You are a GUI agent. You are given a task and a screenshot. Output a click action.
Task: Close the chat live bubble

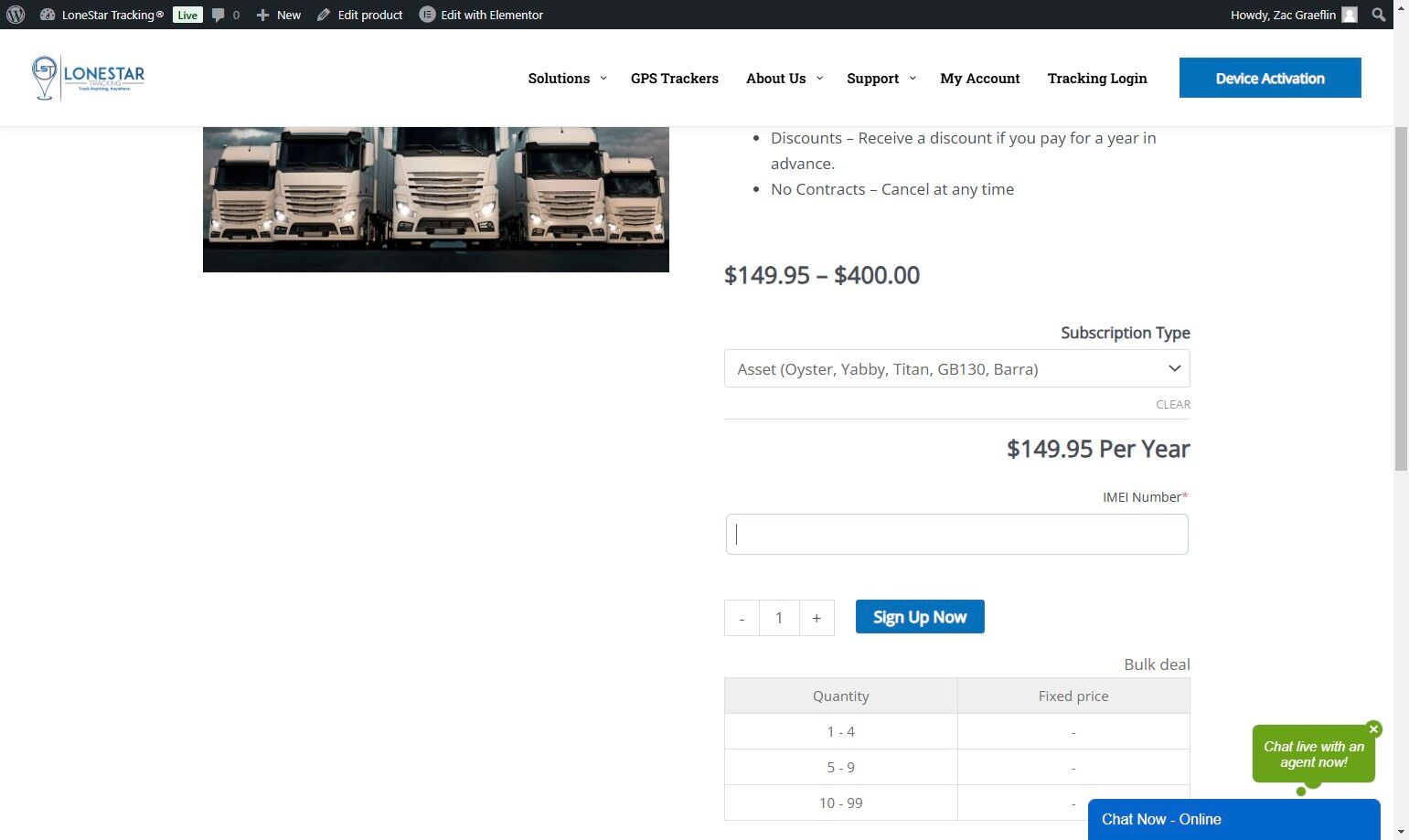[x=1373, y=729]
